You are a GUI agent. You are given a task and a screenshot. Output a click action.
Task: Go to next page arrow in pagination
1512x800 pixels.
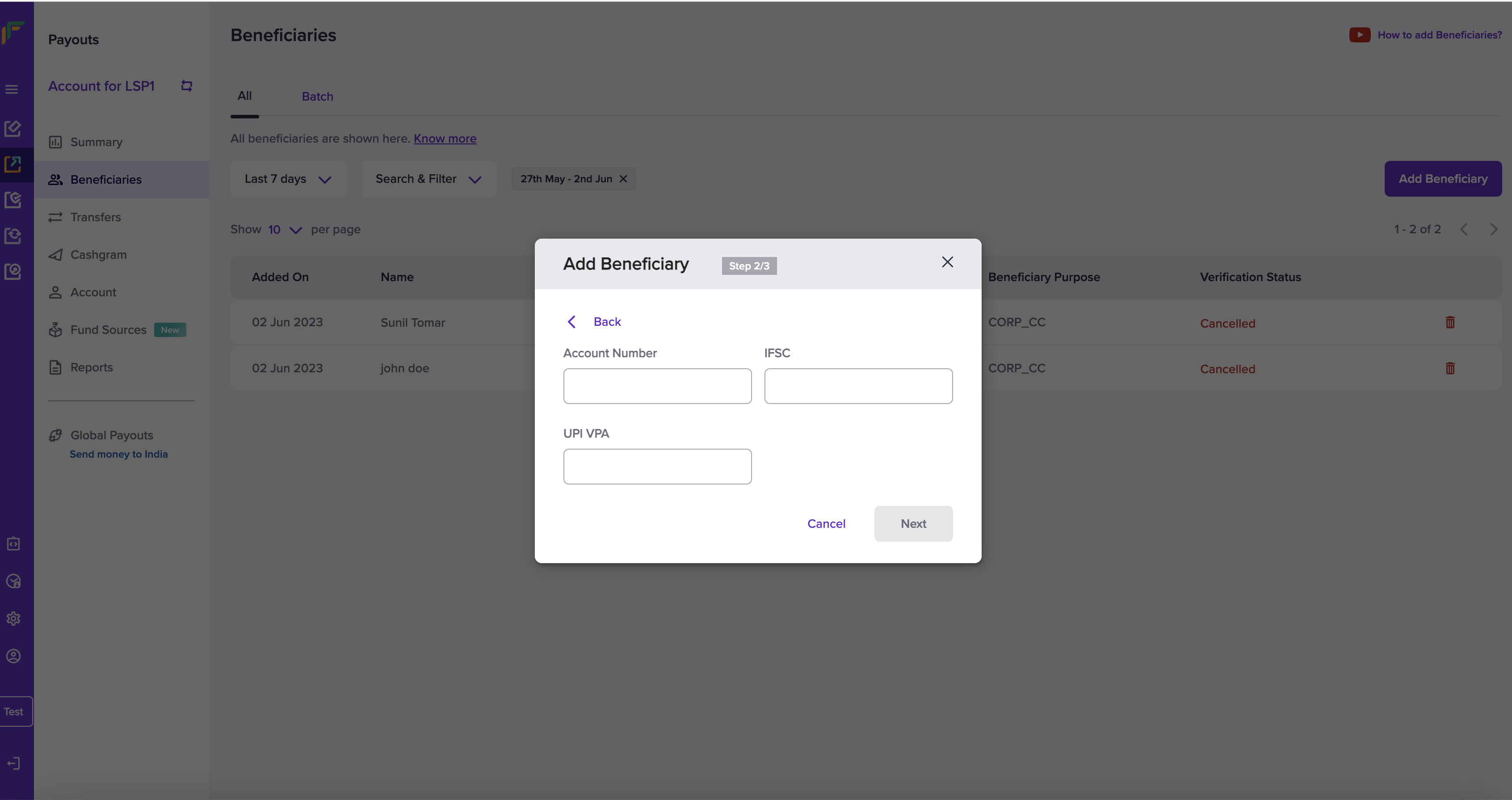[1493, 229]
